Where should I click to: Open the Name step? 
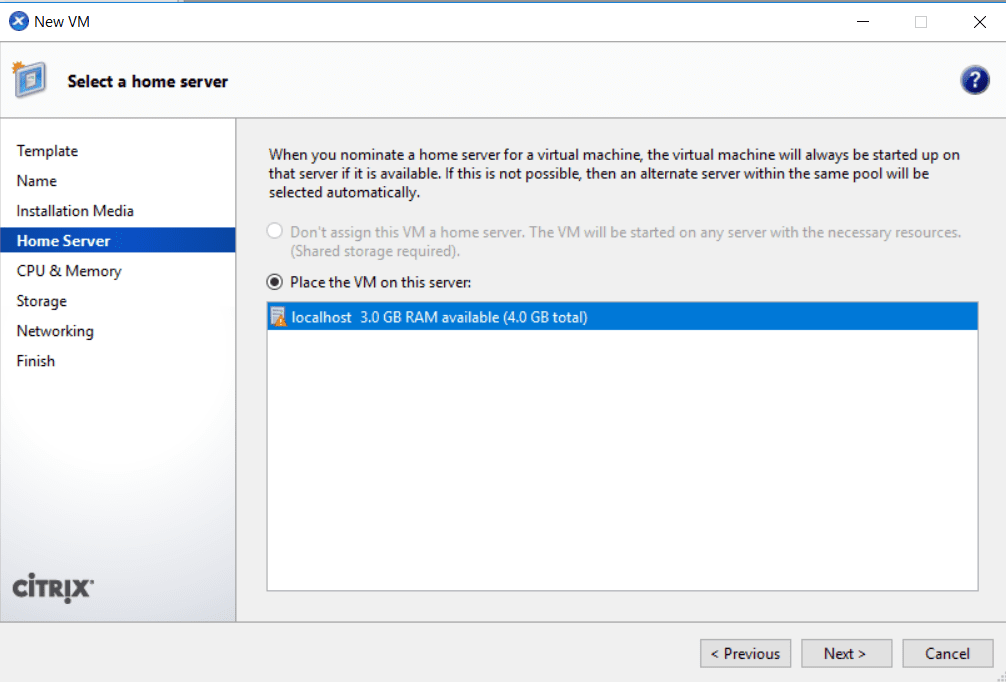[37, 181]
